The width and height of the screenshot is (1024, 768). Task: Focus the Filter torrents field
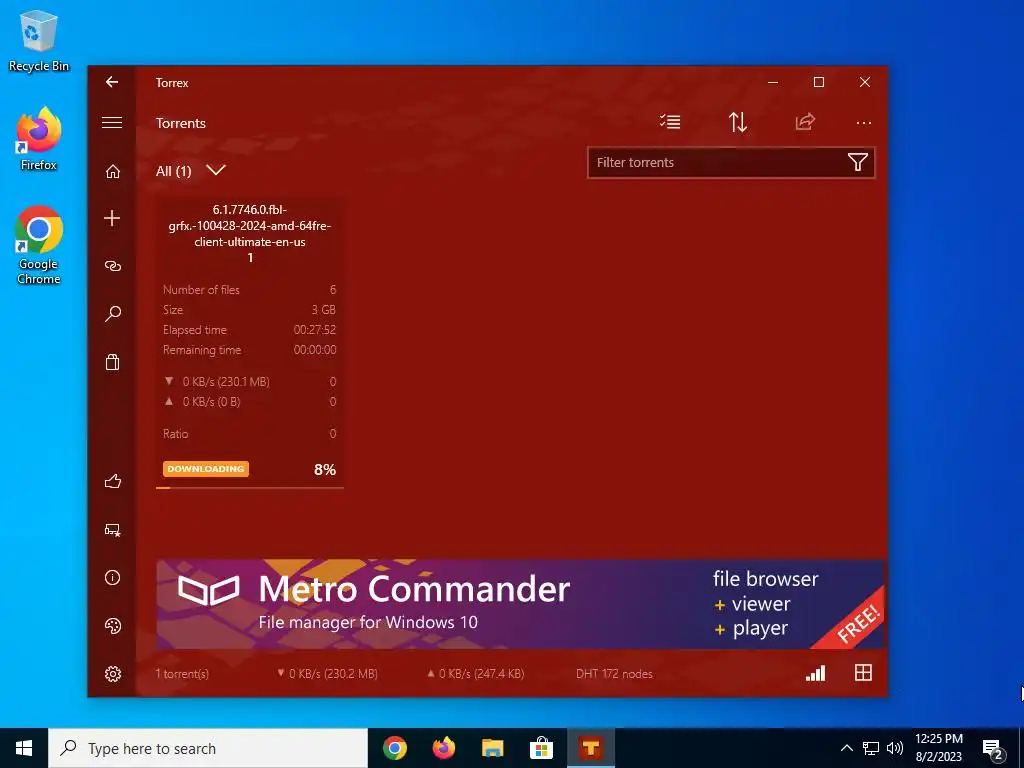731,163
